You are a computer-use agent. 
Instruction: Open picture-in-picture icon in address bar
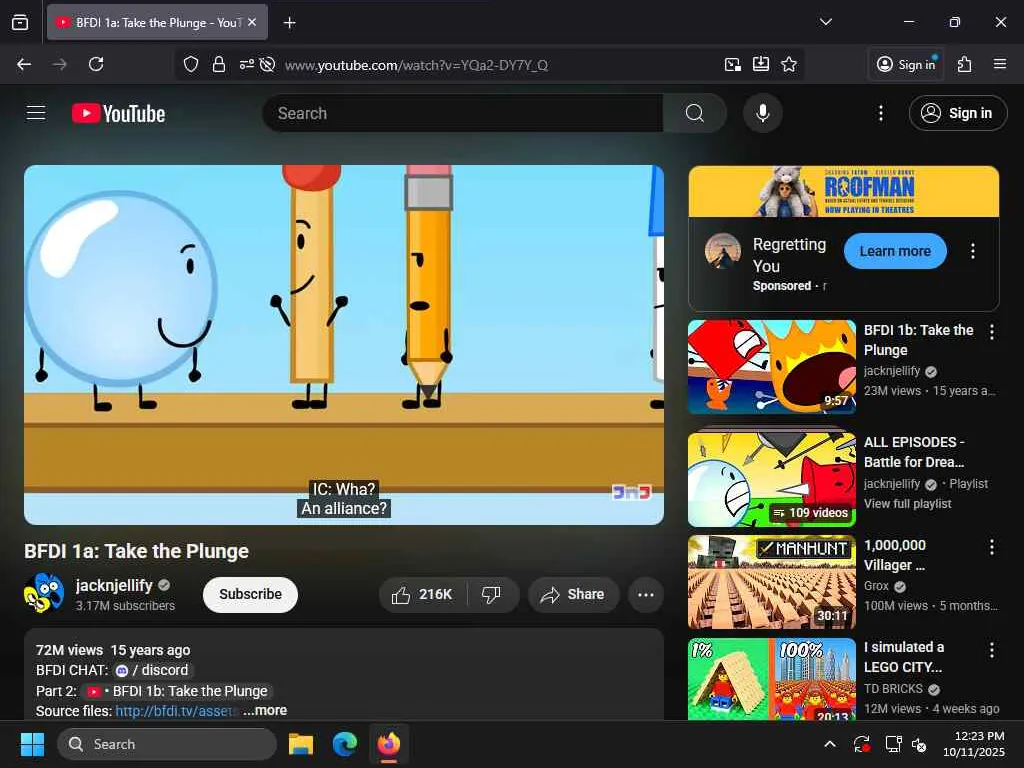tap(733, 64)
